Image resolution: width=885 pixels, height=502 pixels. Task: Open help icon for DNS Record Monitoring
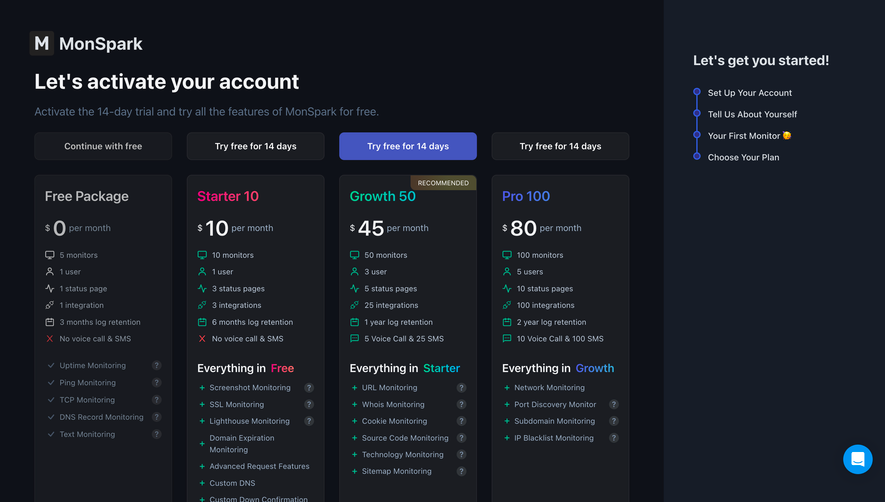[156, 417]
